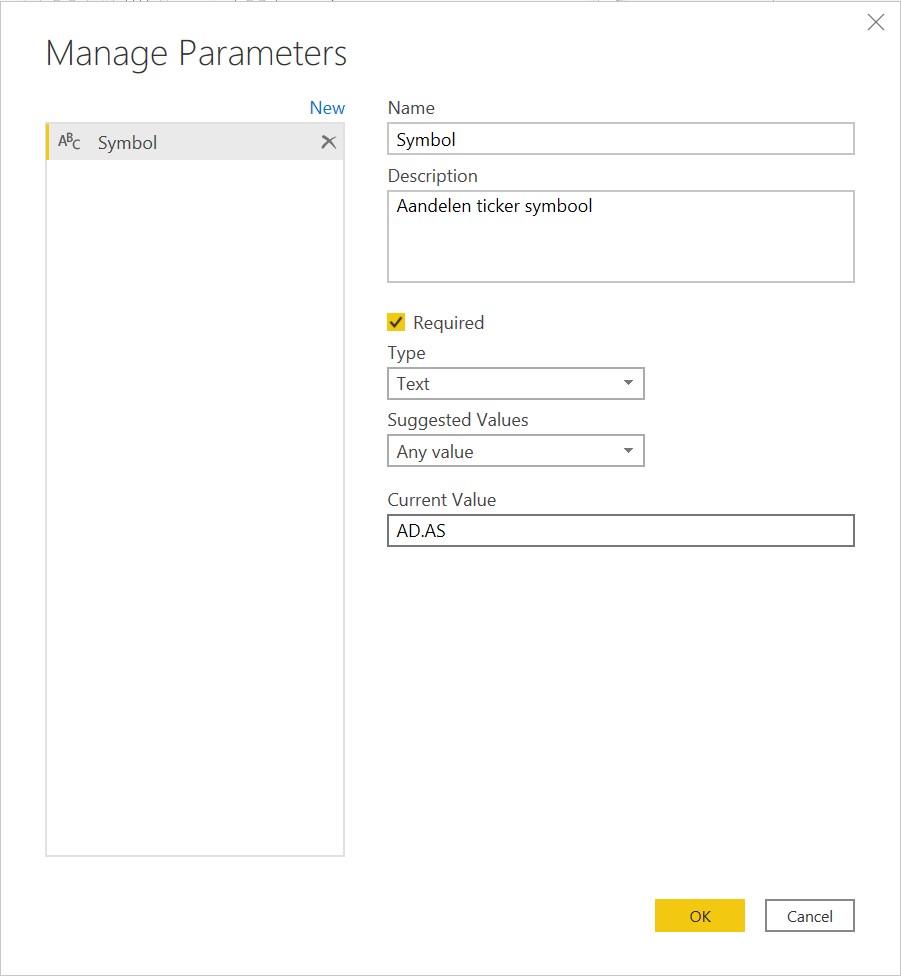
Task: Open the Suggested Values dropdown showing Any value
Action: [505, 451]
